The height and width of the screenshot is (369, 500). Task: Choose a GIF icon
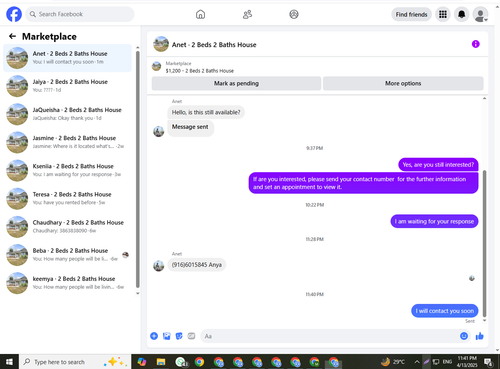click(191, 336)
